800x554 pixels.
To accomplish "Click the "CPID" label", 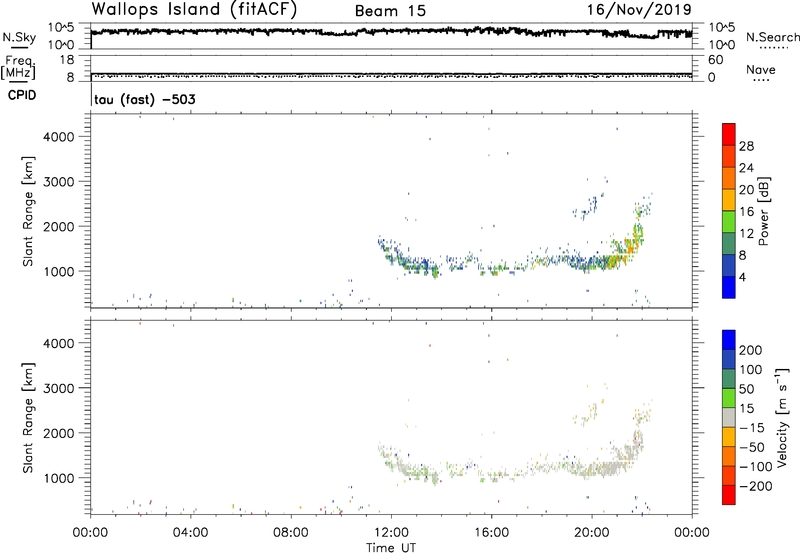I will [x=22, y=95].
